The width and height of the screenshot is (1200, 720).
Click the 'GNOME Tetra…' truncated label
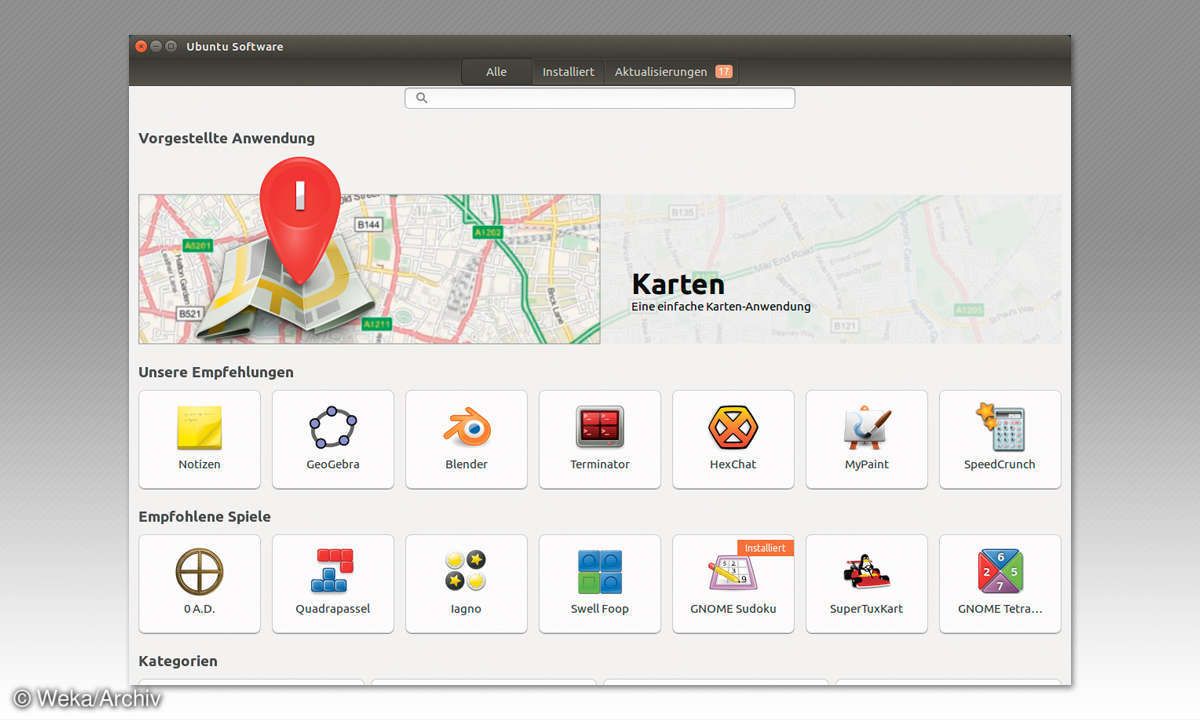[x=1000, y=609]
